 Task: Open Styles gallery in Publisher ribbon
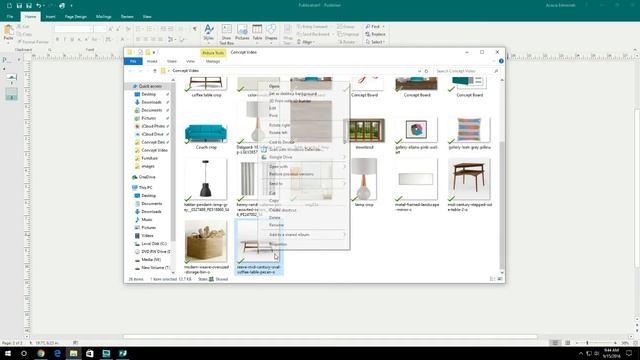coord(209,33)
